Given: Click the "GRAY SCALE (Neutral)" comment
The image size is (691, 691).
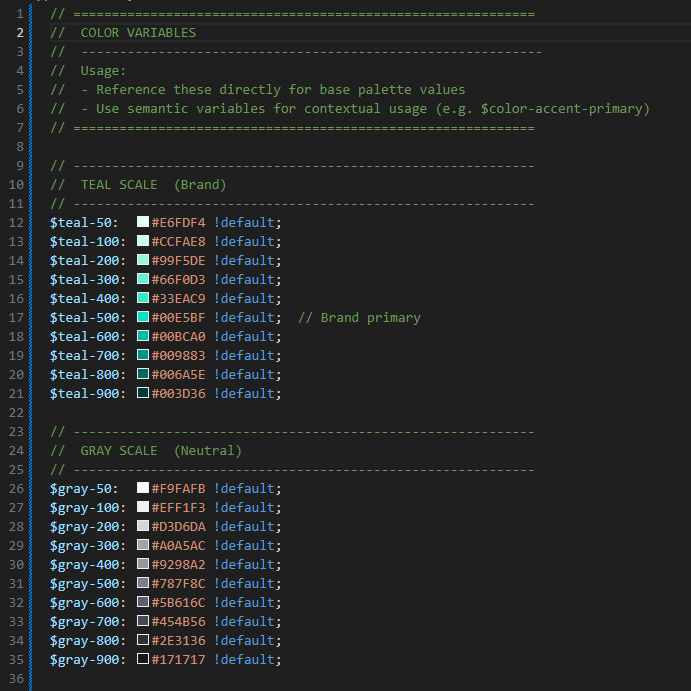Looking at the screenshot, I should [x=160, y=450].
